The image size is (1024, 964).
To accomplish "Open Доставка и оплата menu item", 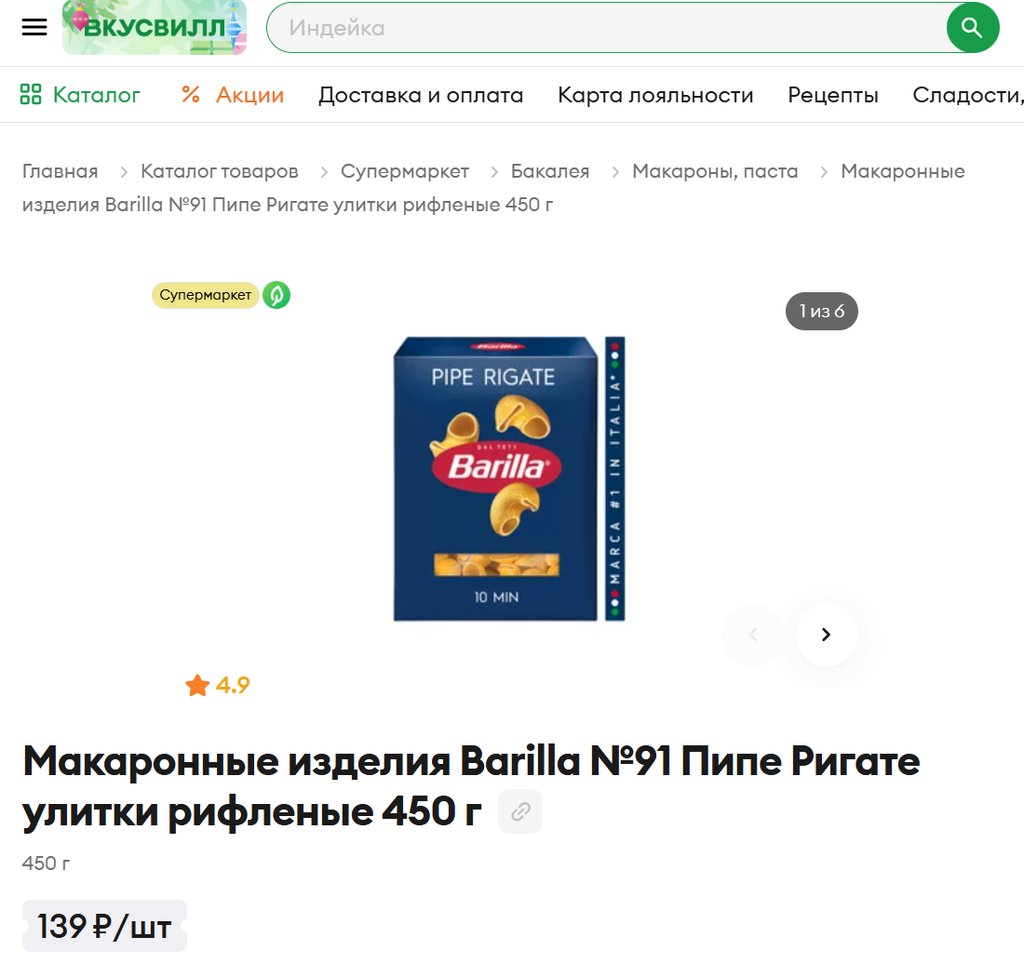I will (x=421, y=95).
